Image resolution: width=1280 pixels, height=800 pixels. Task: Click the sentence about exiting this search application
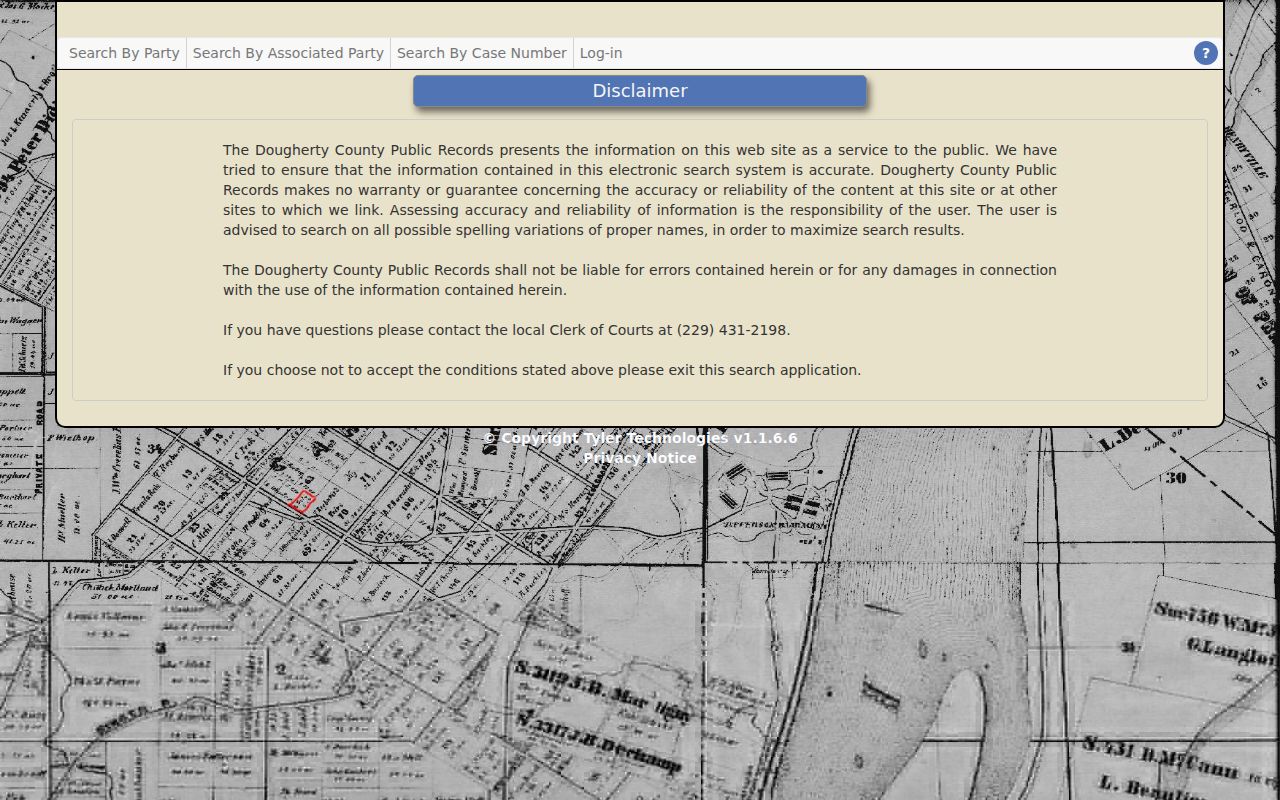click(542, 370)
